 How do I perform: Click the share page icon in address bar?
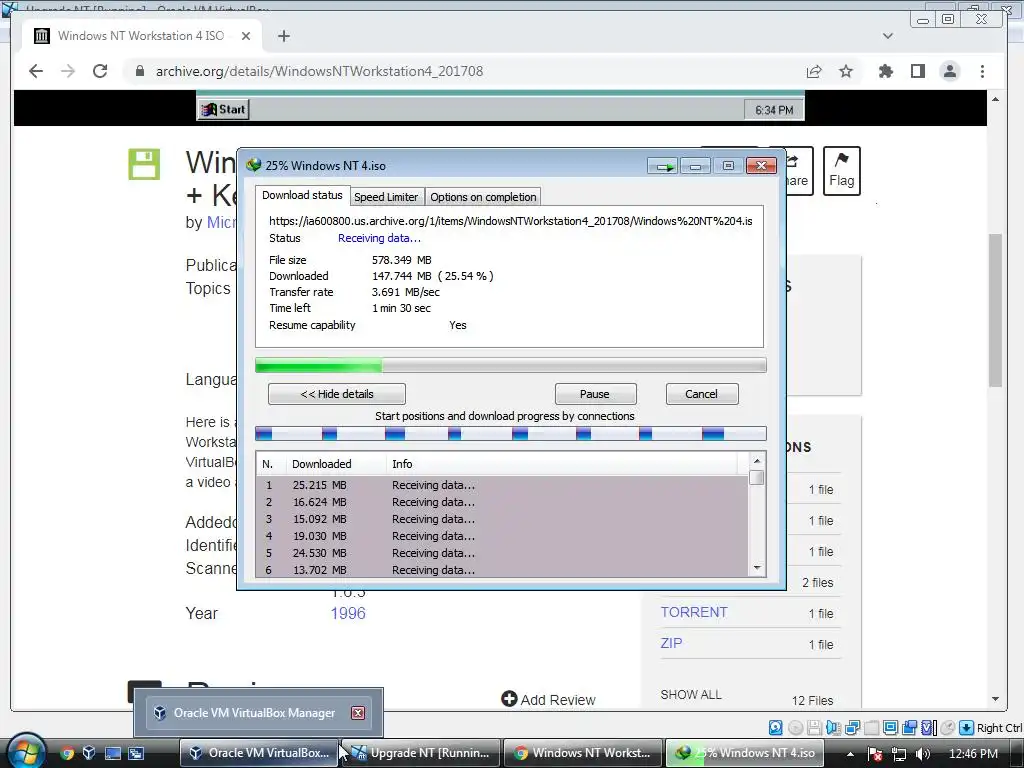coord(814,71)
